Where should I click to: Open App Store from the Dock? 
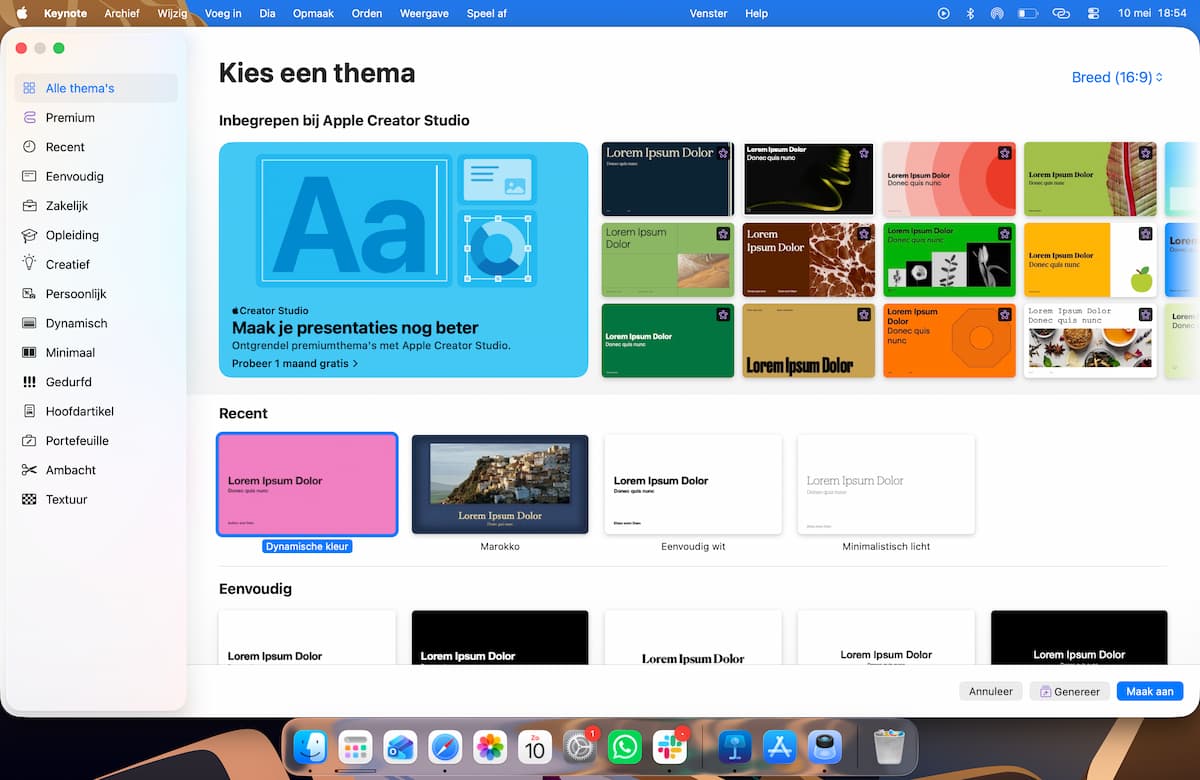click(x=779, y=747)
